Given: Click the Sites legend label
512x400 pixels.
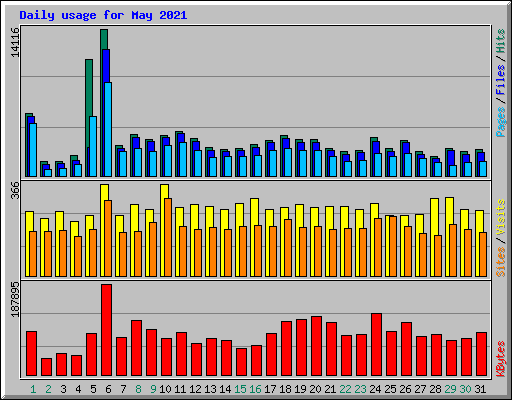Looking at the screenshot, I should (501, 262).
